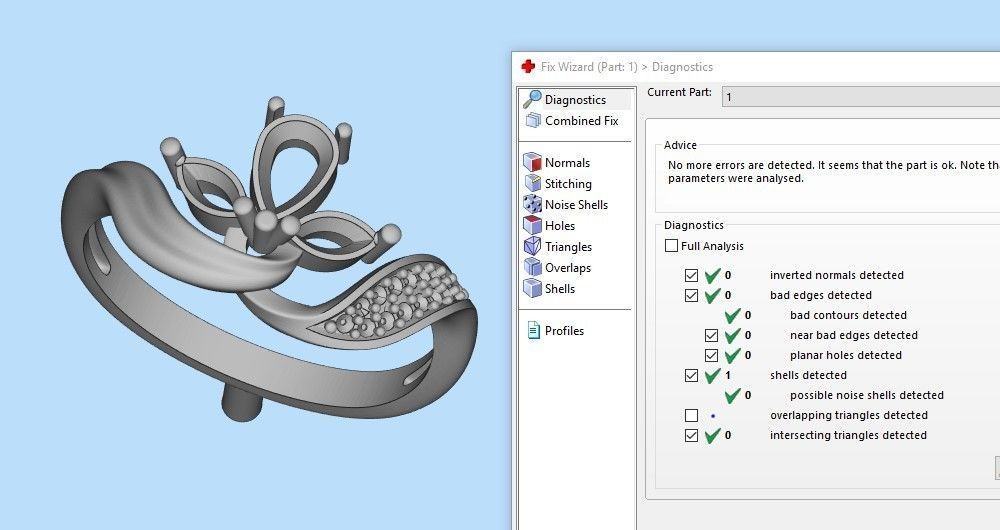Open Combined Fix from the sidebar
The image size is (1000, 530).
(x=582, y=121)
